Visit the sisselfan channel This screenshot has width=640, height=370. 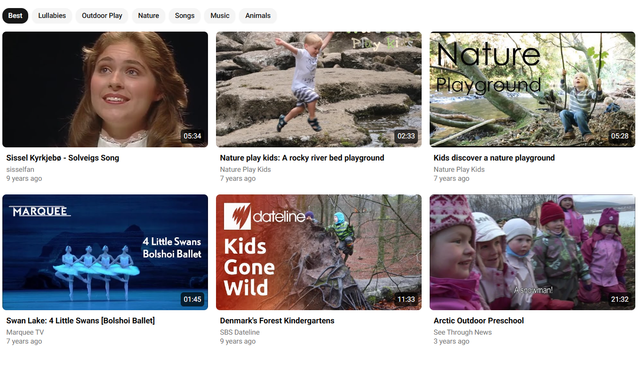tap(20, 169)
